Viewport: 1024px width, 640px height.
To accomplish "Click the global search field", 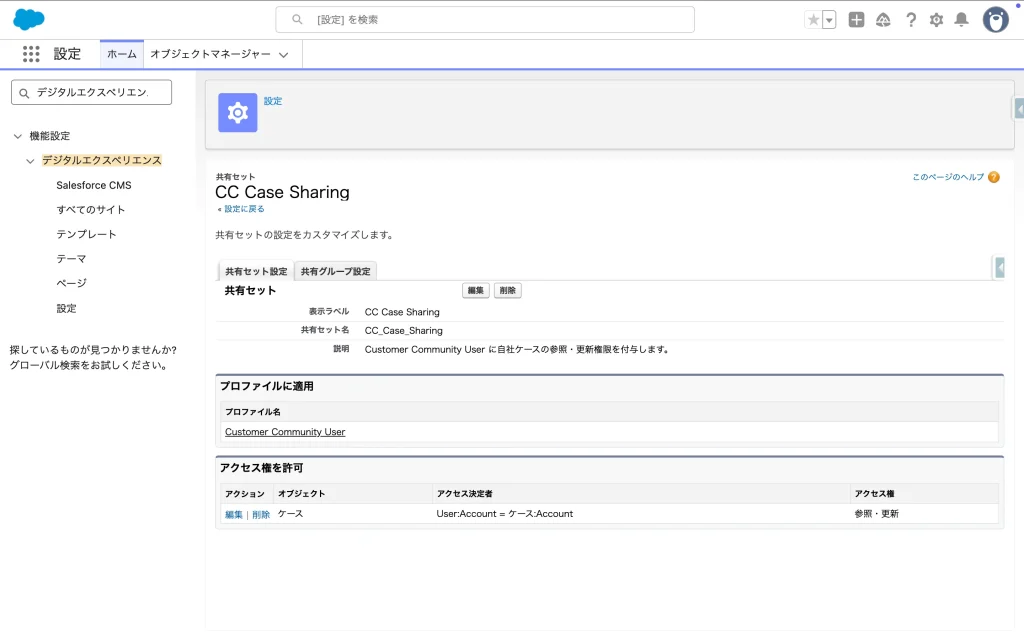I will coord(485,19).
